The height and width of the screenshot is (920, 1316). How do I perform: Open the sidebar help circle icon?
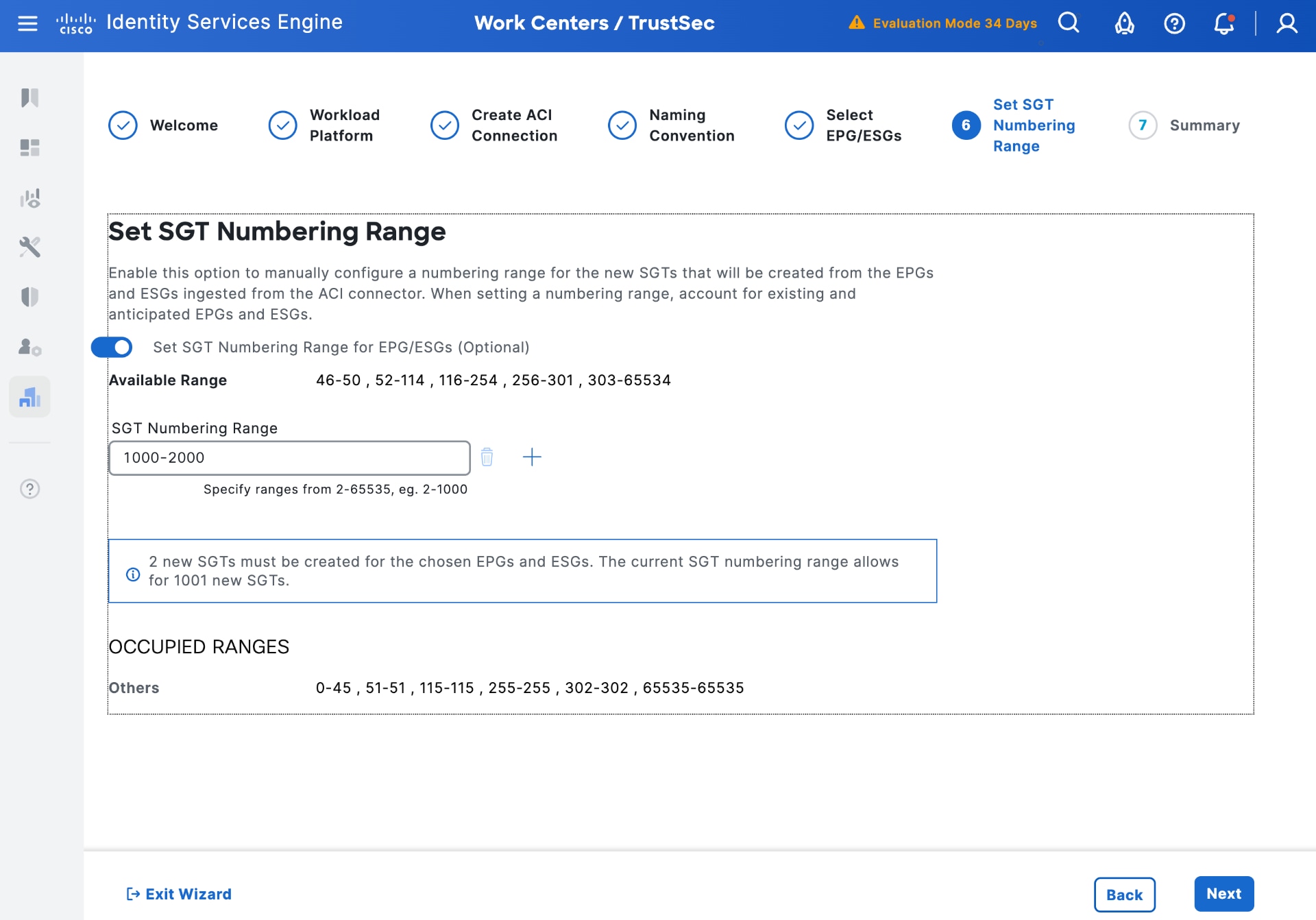point(29,489)
